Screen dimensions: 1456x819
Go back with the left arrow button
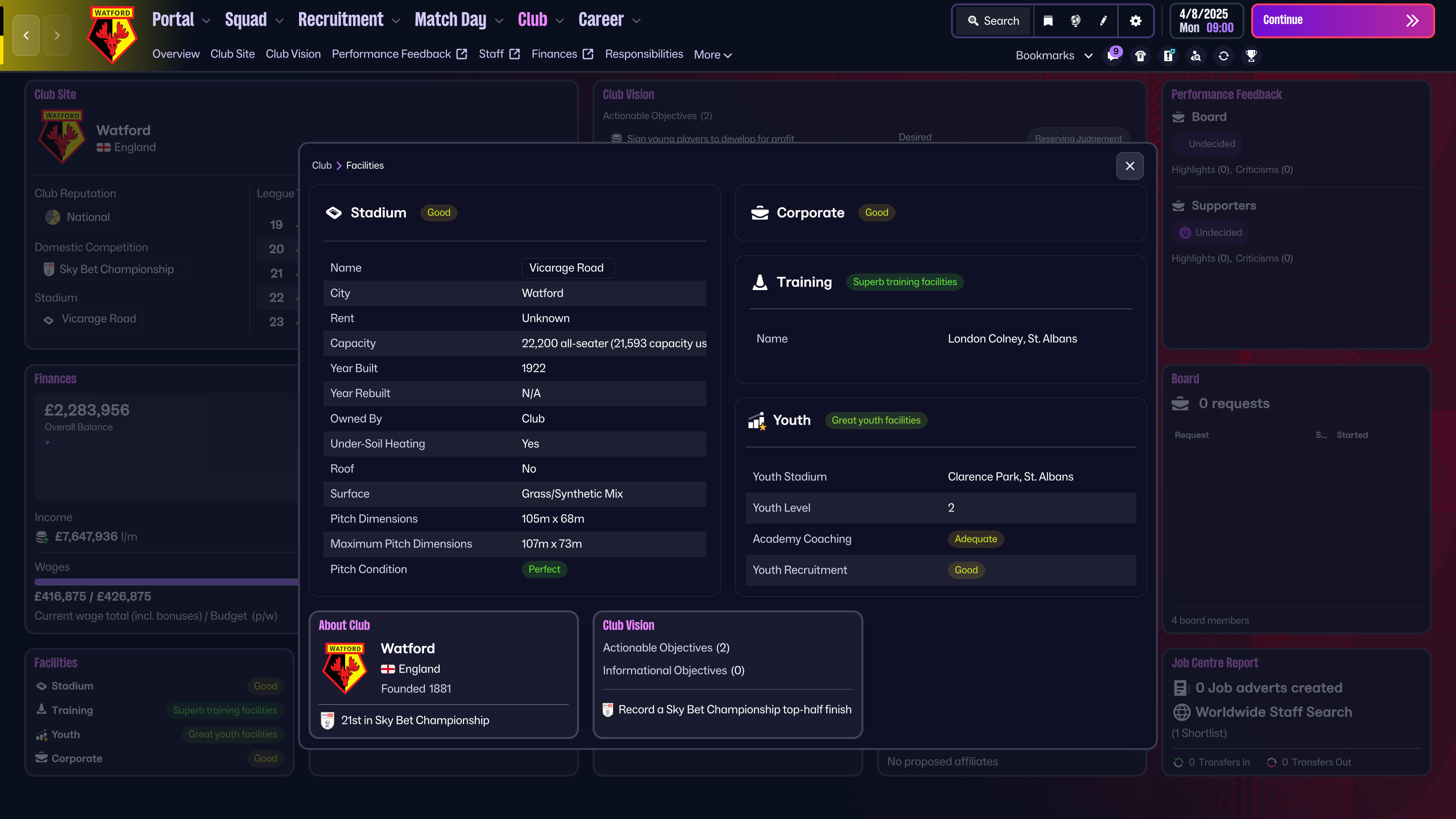pyautogui.click(x=26, y=35)
